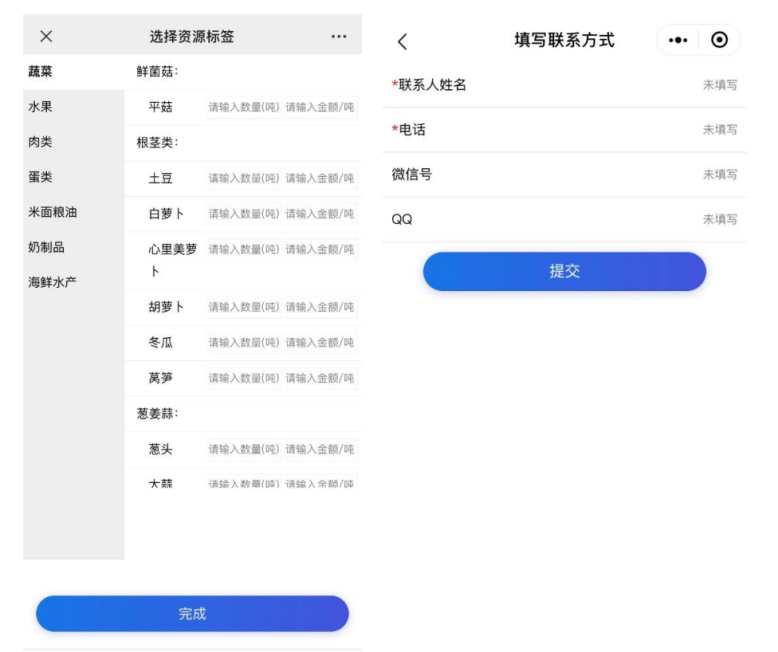This screenshot has height=652, width=778.
Task: Click the price field for 土豆
Action: 320,178
